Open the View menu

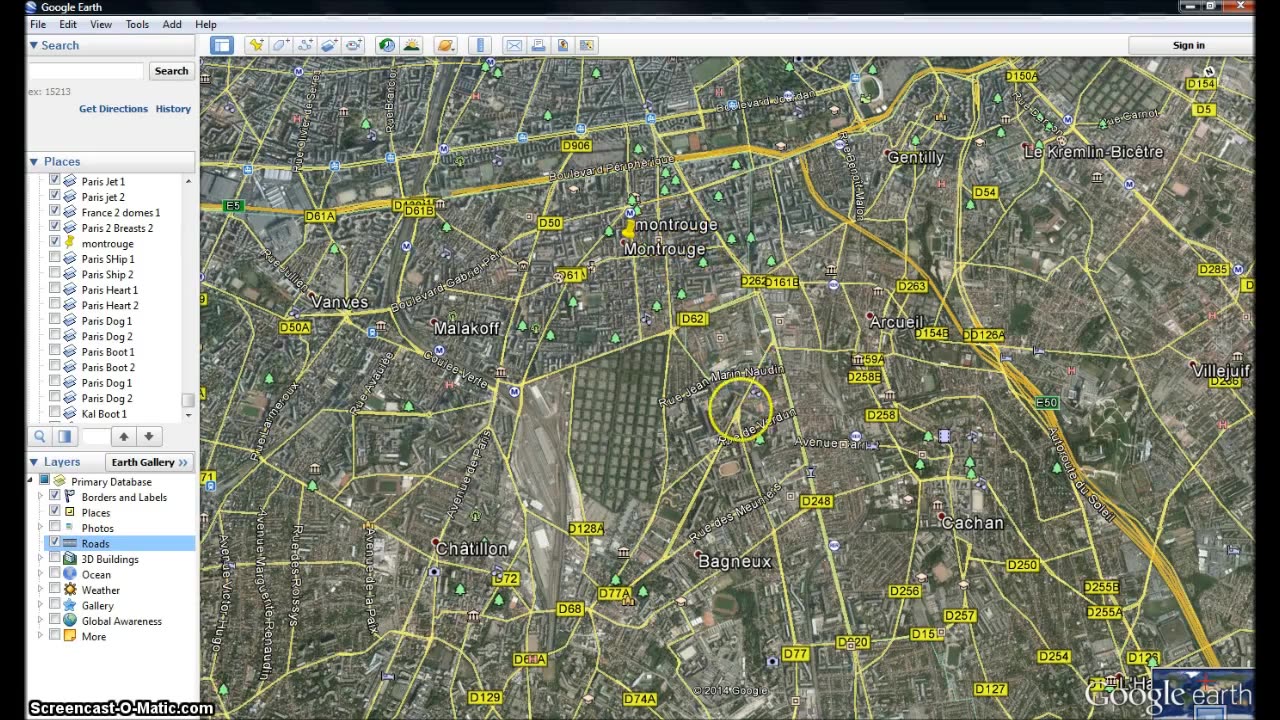101,24
